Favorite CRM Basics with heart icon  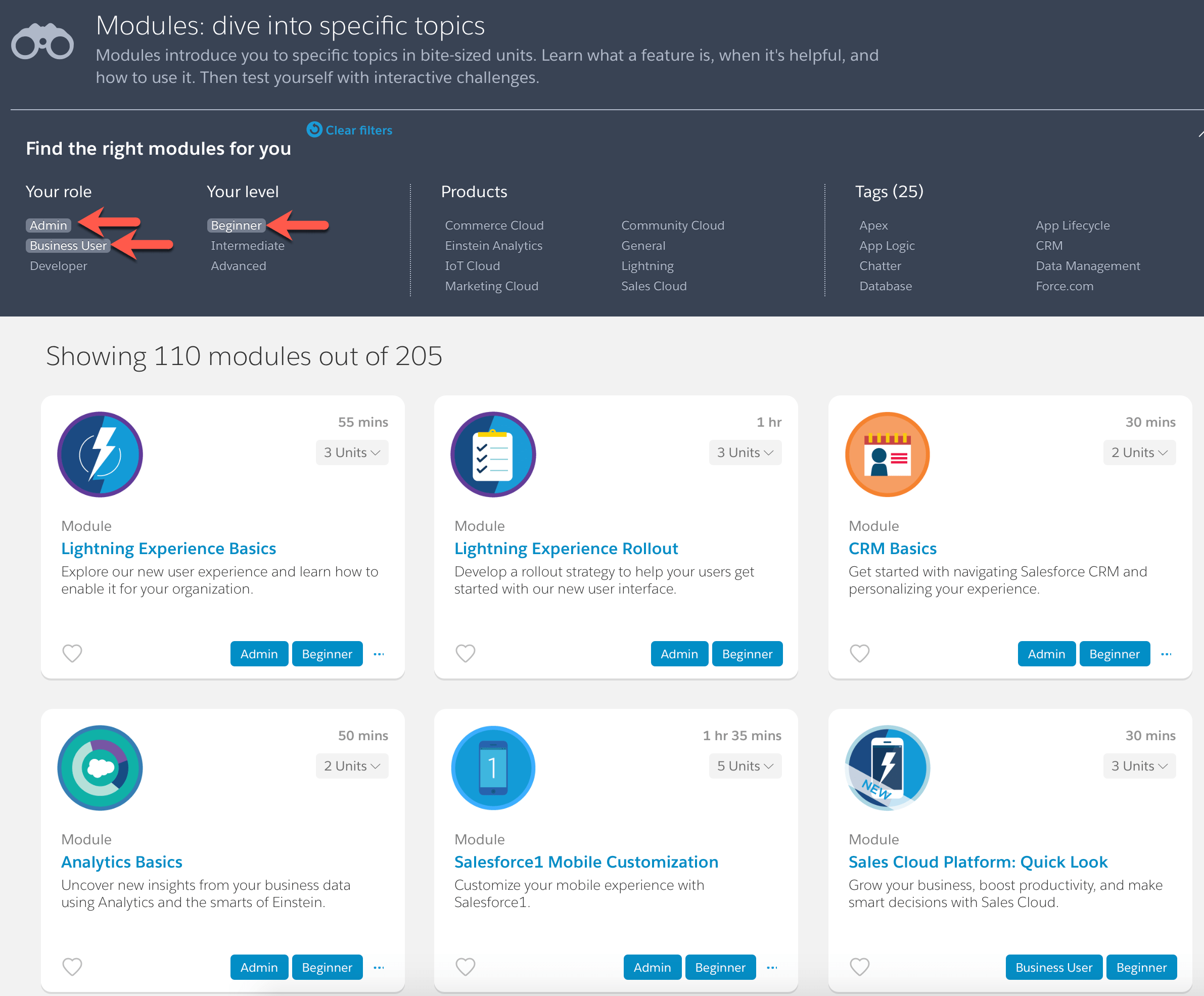859,653
